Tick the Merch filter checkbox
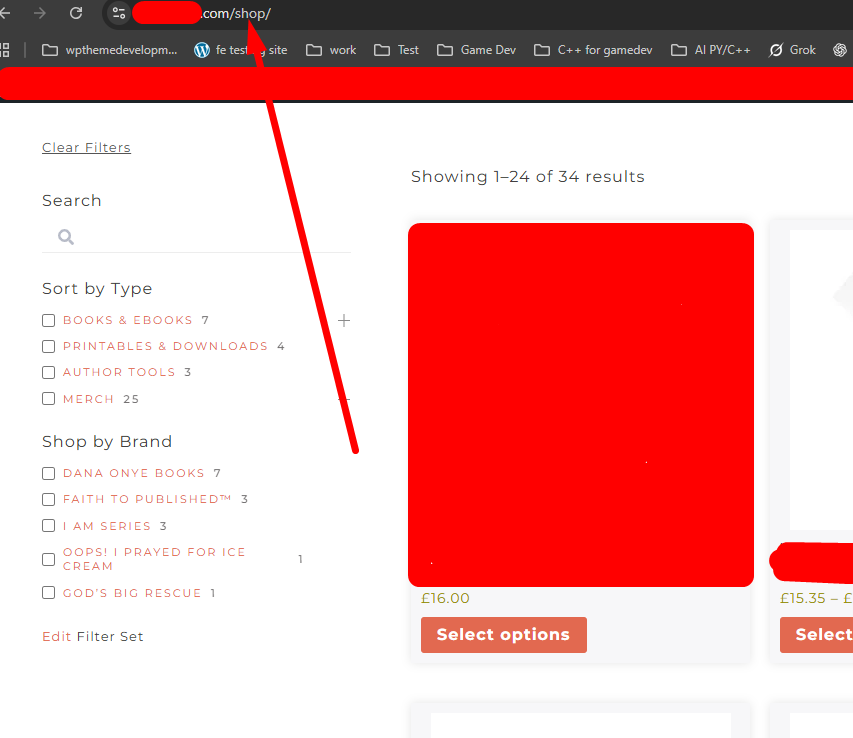 pos(48,399)
